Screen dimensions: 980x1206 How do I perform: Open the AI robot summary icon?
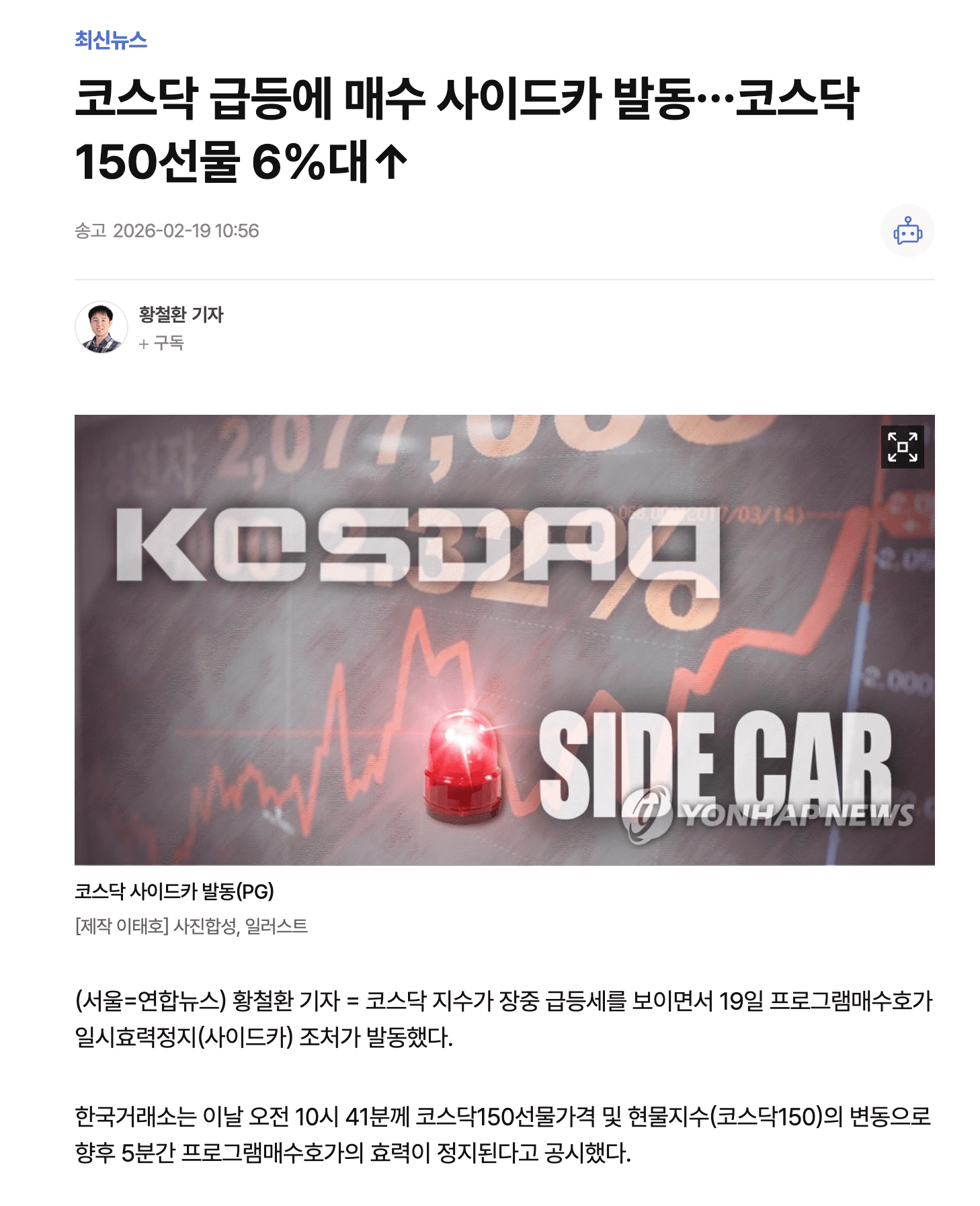907,231
